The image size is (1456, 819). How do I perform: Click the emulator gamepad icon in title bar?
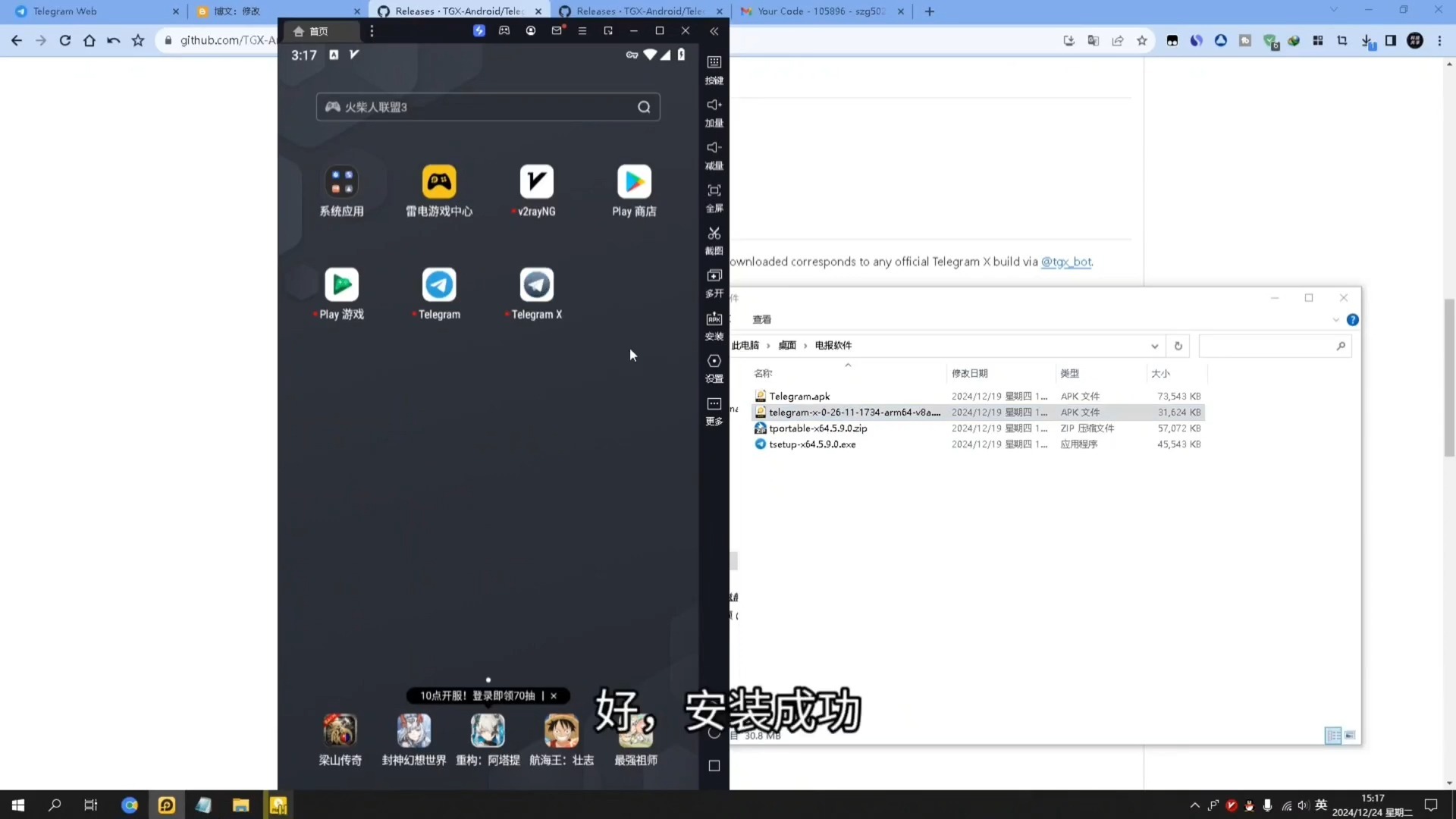(504, 31)
